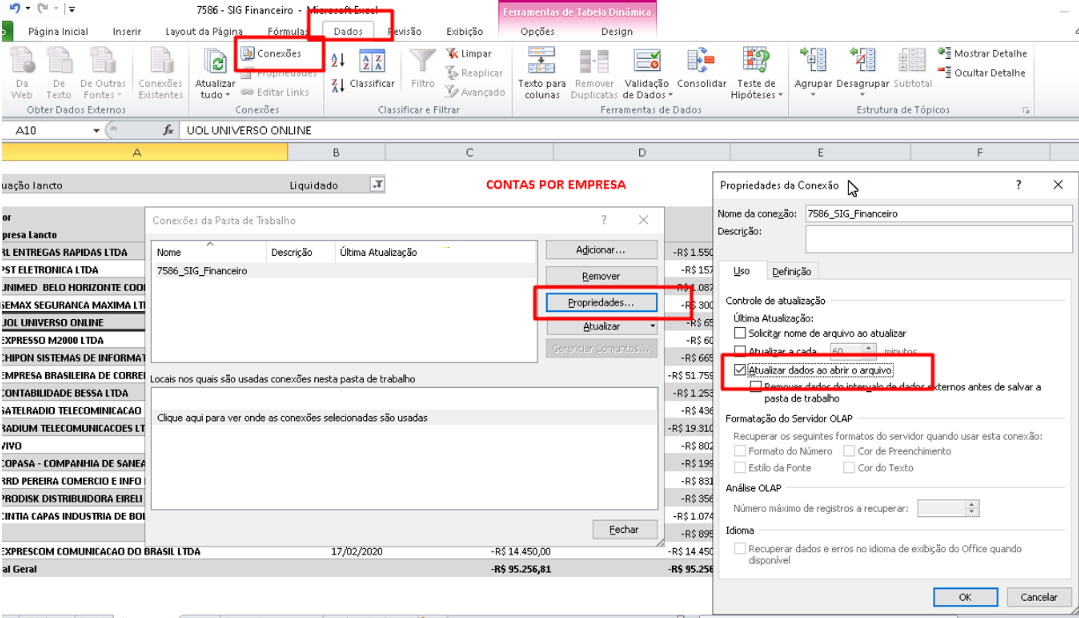Viewport: 1079px width, 618px height.
Task: Enable Solicitar nome de arquivo ao atualizar
Action: click(x=740, y=333)
